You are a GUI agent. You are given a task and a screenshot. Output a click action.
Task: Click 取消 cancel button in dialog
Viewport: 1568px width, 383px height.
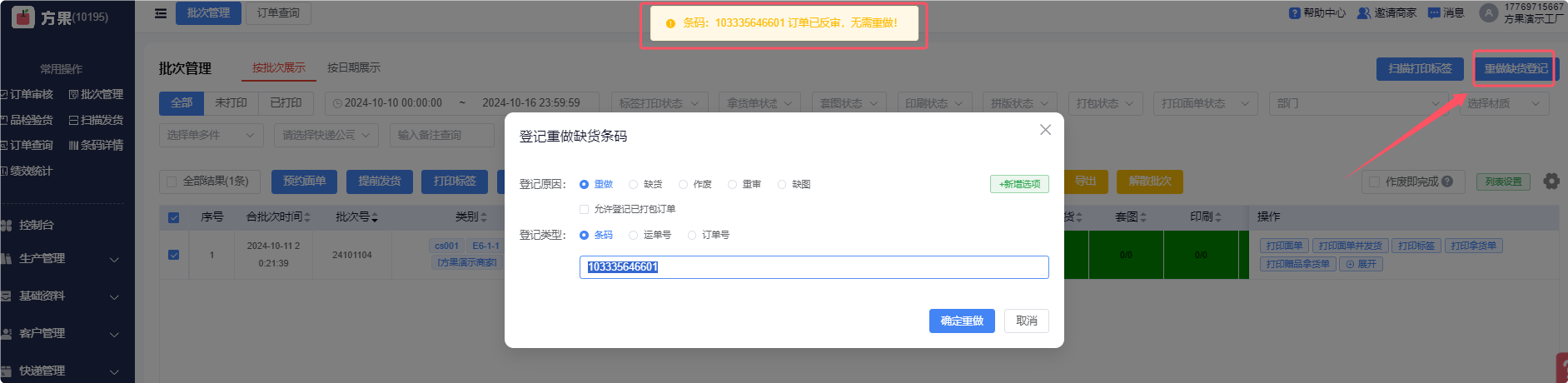tap(1027, 321)
